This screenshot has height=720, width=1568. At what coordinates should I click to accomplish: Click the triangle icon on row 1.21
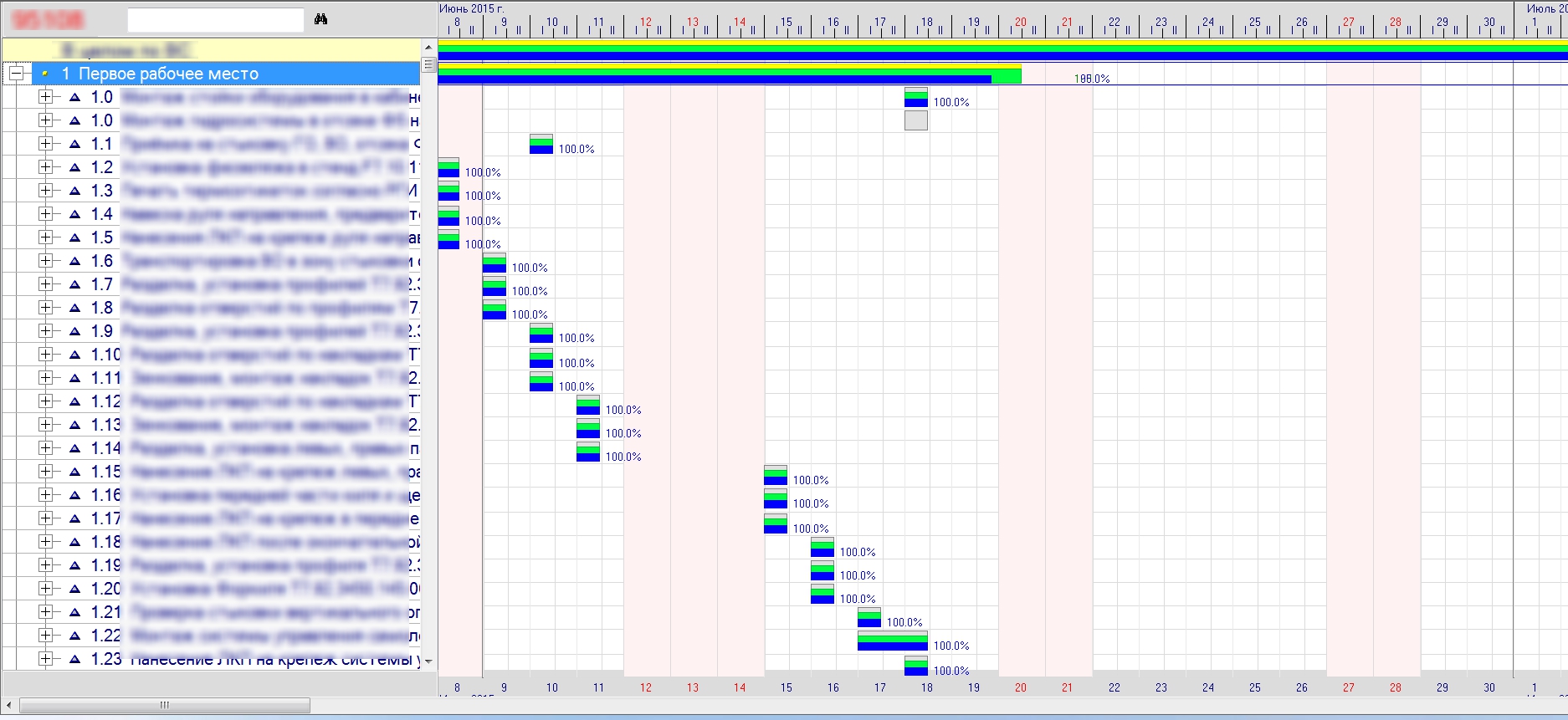point(74,612)
